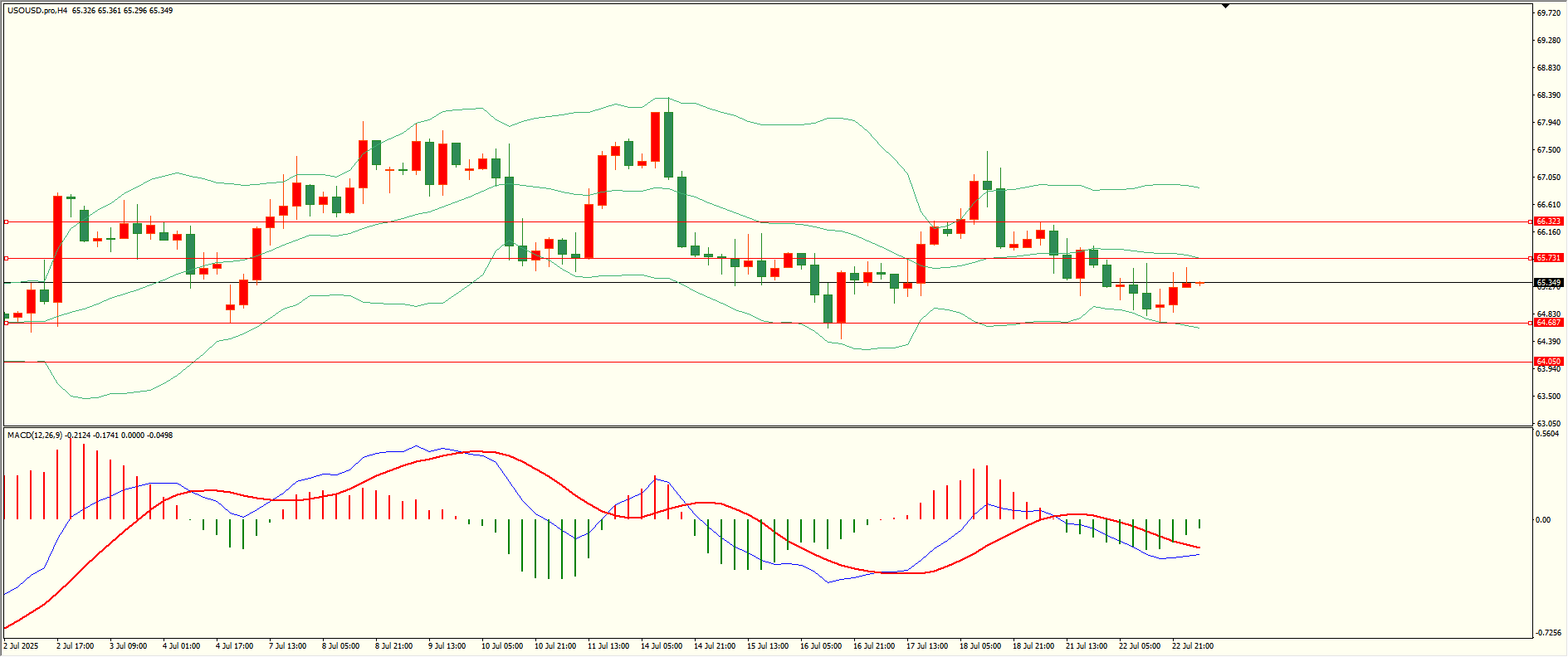Click the 22 Jul 21:00 time label

click(1193, 646)
